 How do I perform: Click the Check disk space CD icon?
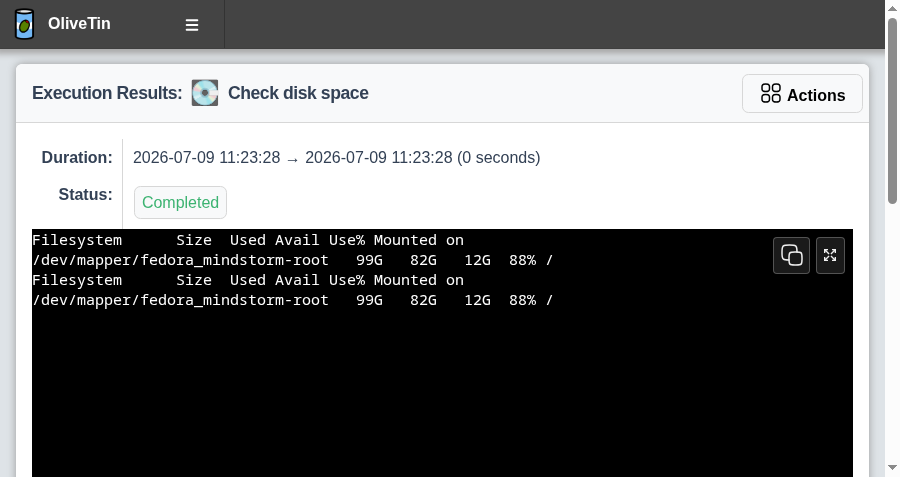tap(205, 93)
